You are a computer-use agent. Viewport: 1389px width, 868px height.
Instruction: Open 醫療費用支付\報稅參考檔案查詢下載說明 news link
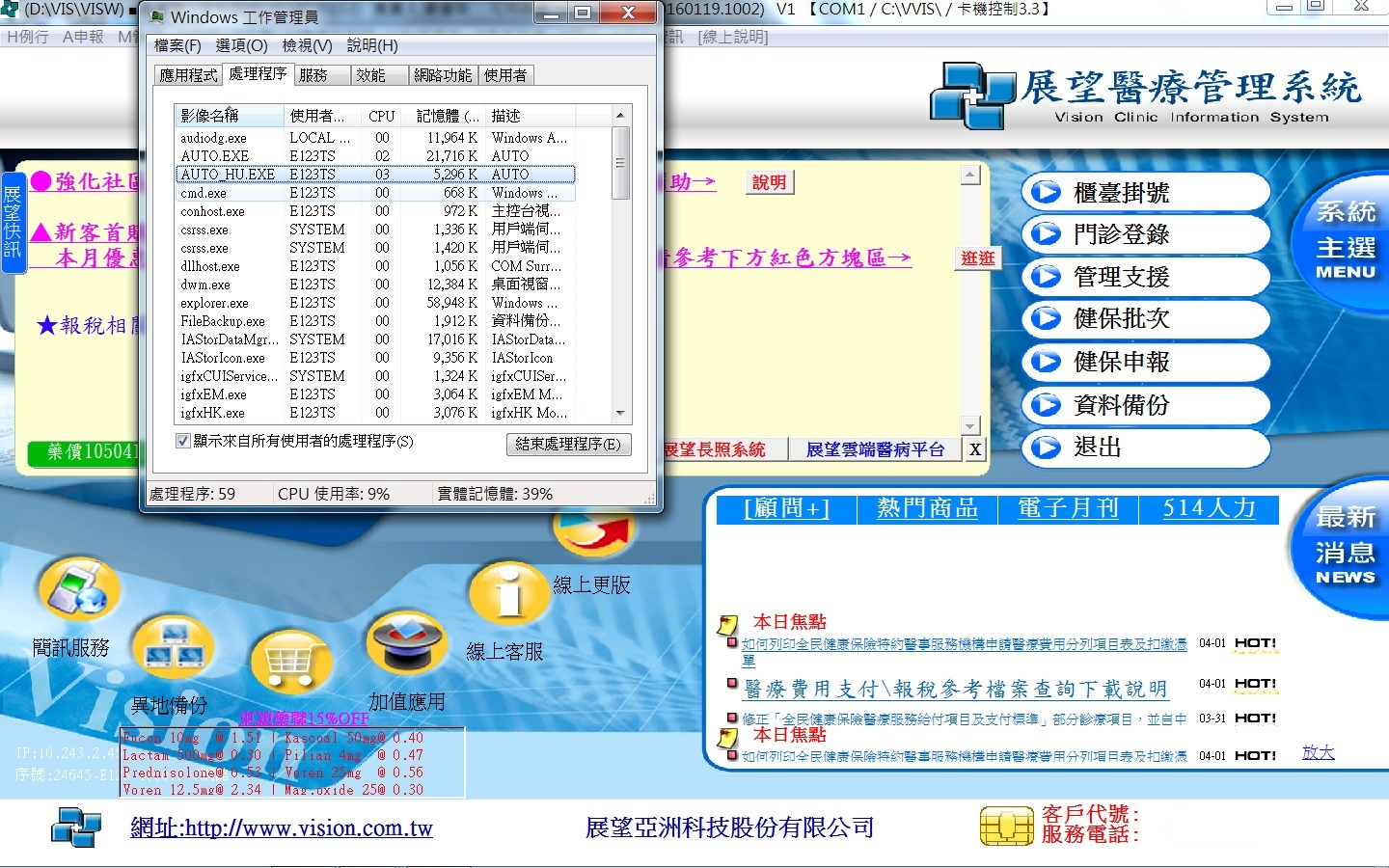(956, 689)
